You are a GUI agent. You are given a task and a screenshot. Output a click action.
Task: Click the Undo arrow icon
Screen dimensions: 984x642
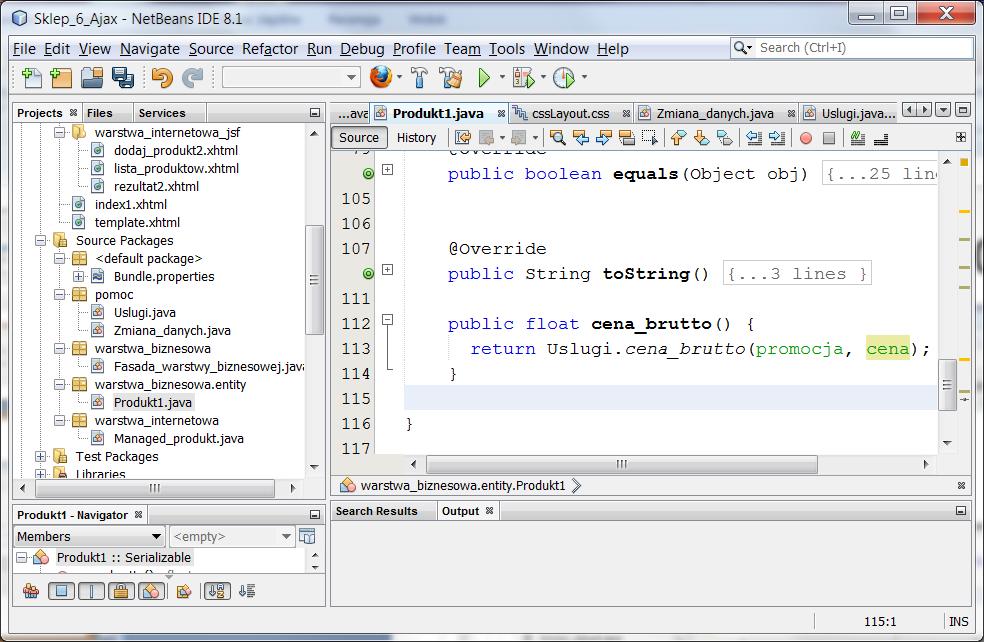[162, 77]
